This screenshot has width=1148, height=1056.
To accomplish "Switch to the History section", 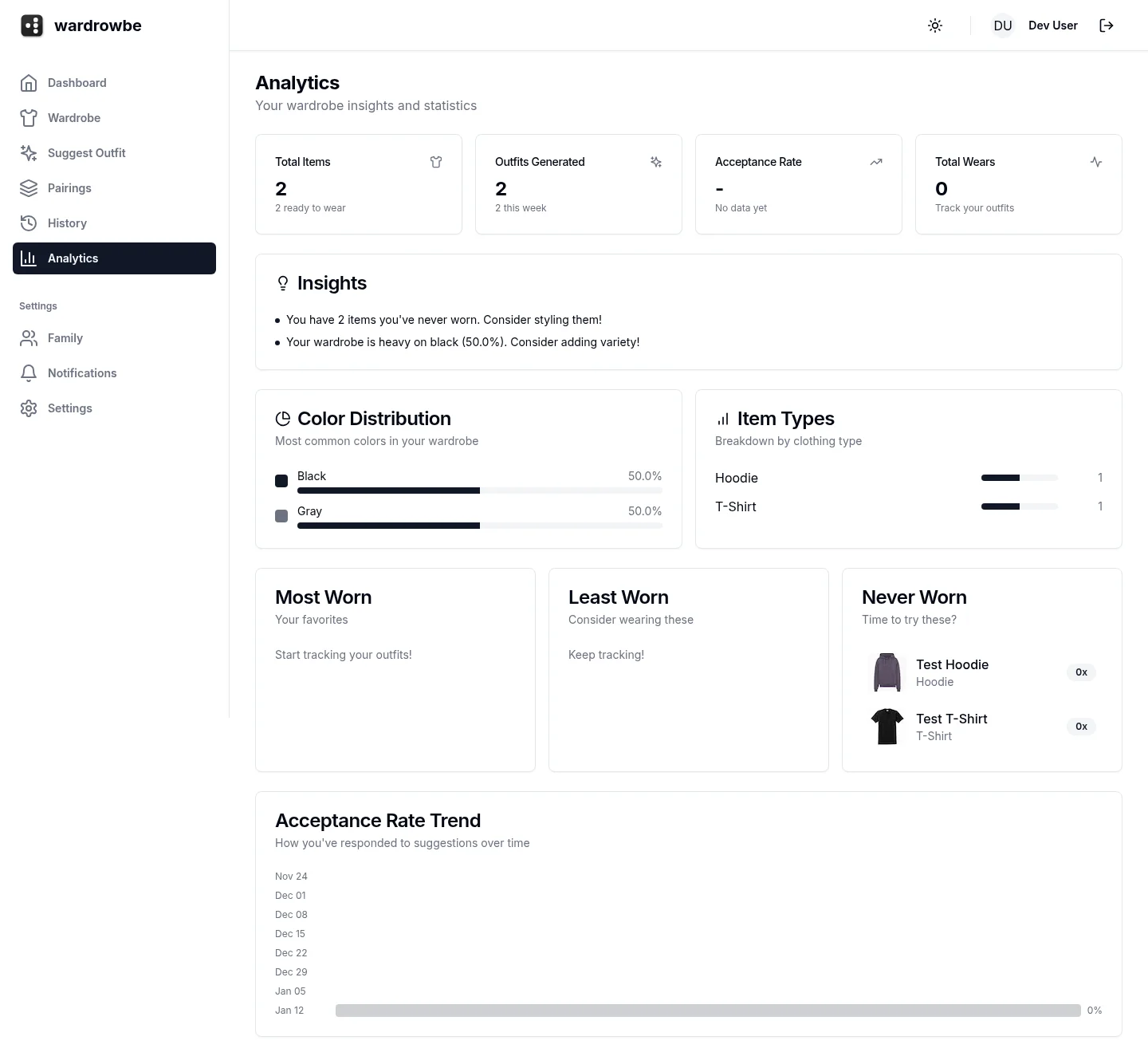I will (67, 223).
